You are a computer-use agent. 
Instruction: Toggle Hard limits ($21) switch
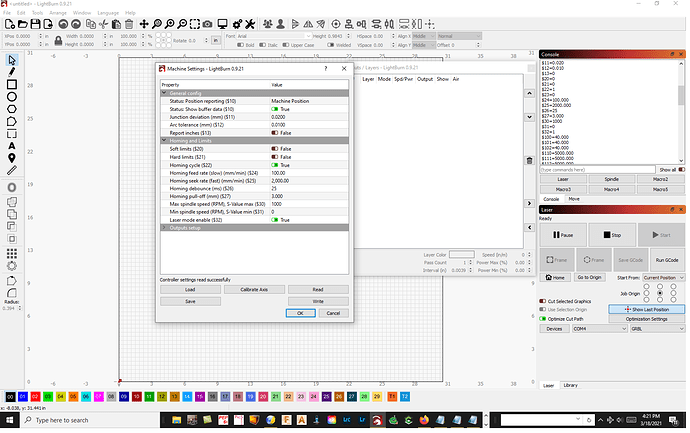[x=275, y=157]
